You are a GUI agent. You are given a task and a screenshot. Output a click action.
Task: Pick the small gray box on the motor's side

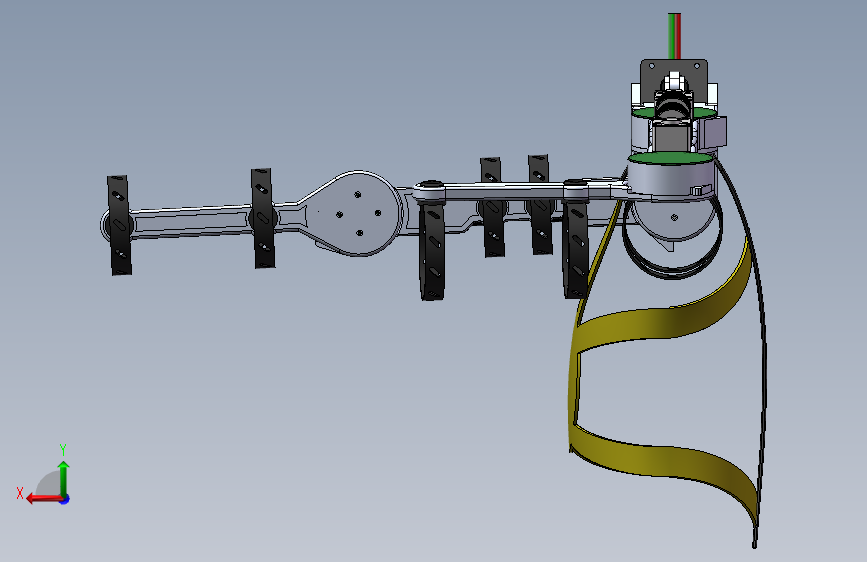pos(715,132)
